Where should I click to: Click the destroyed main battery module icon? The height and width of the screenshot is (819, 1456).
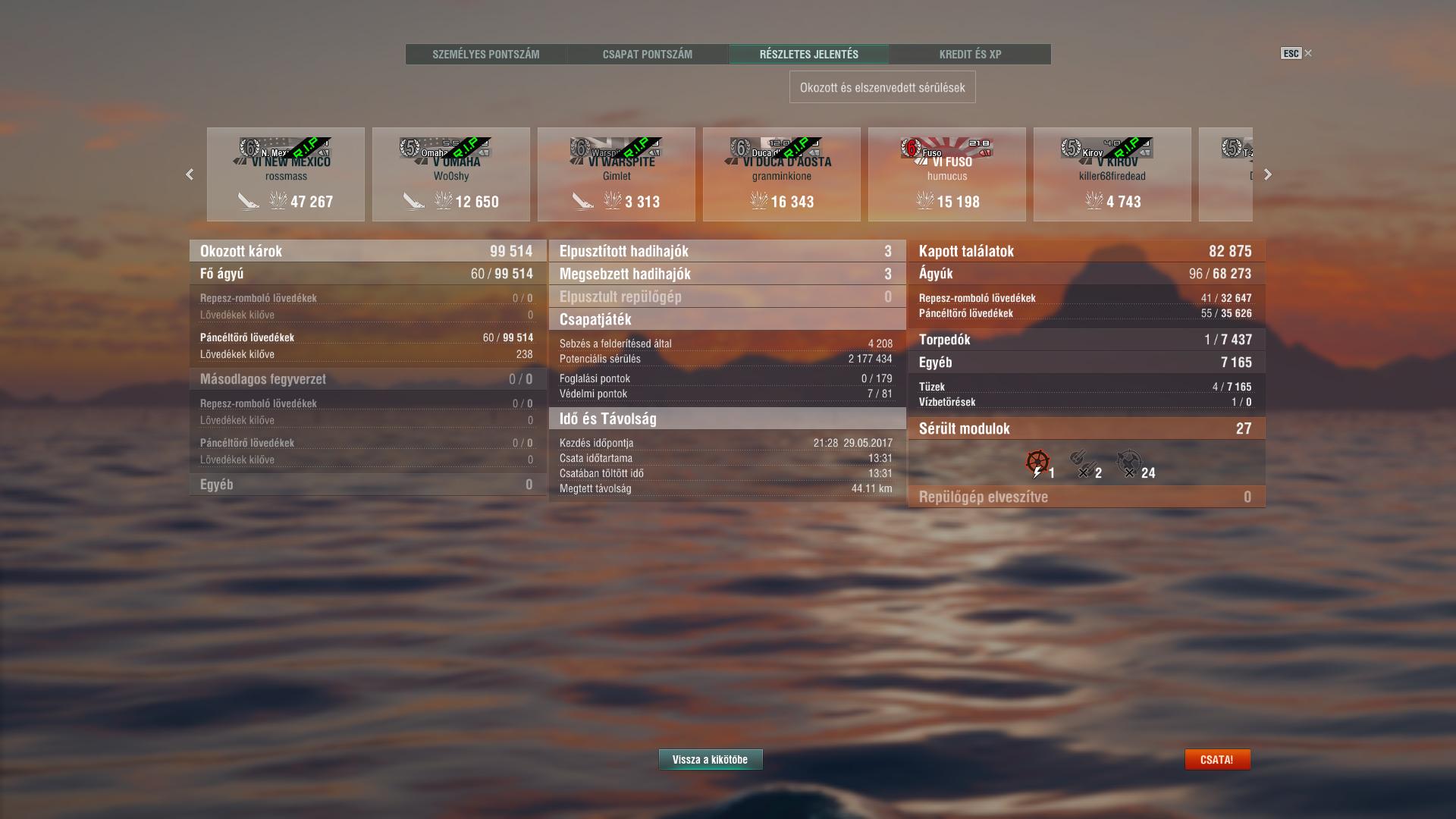click(x=1081, y=463)
